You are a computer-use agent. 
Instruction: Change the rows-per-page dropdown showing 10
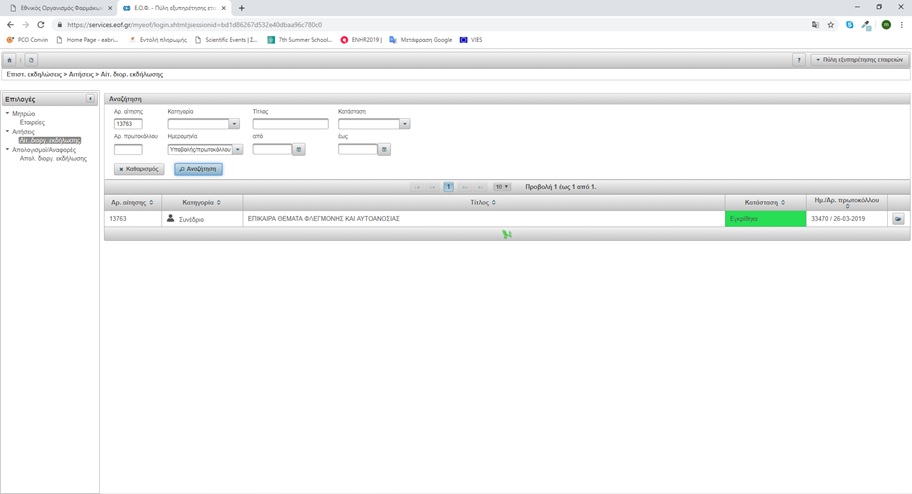501,187
